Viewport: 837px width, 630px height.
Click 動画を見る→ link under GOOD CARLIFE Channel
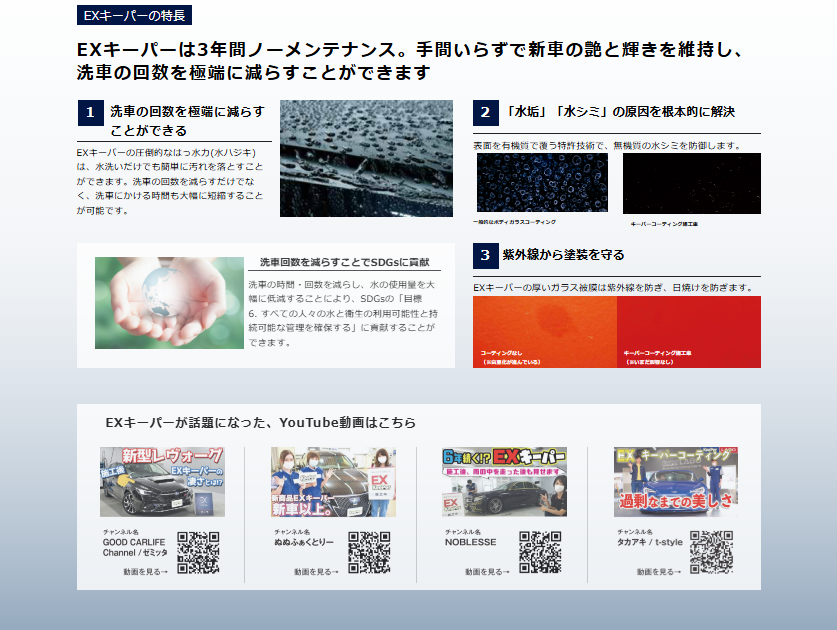[145, 572]
